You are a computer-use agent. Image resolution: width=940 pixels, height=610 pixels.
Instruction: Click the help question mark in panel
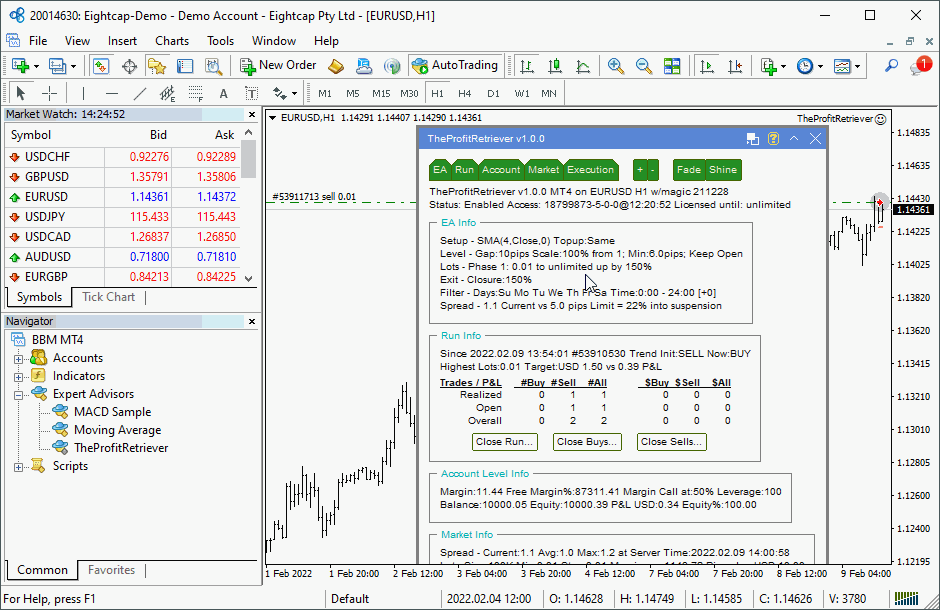coord(773,139)
